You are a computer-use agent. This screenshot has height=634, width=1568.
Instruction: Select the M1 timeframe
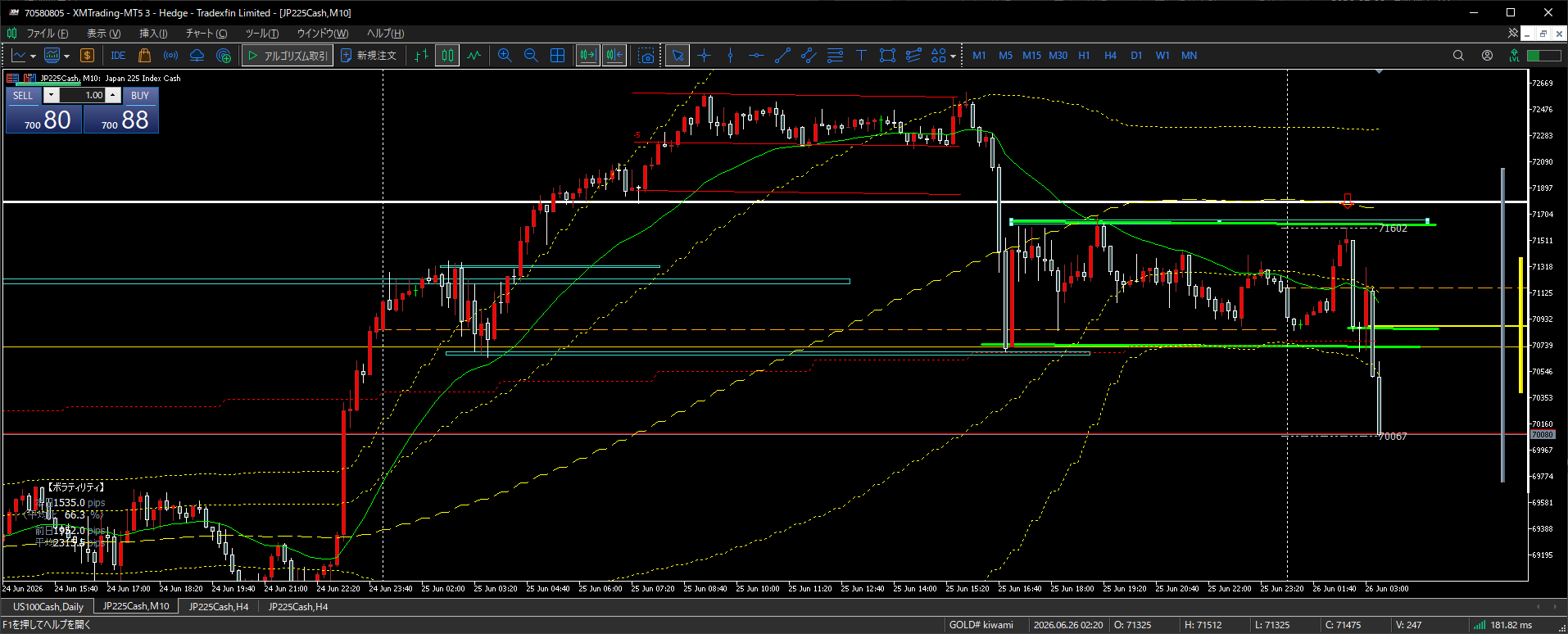pyautogui.click(x=979, y=56)
